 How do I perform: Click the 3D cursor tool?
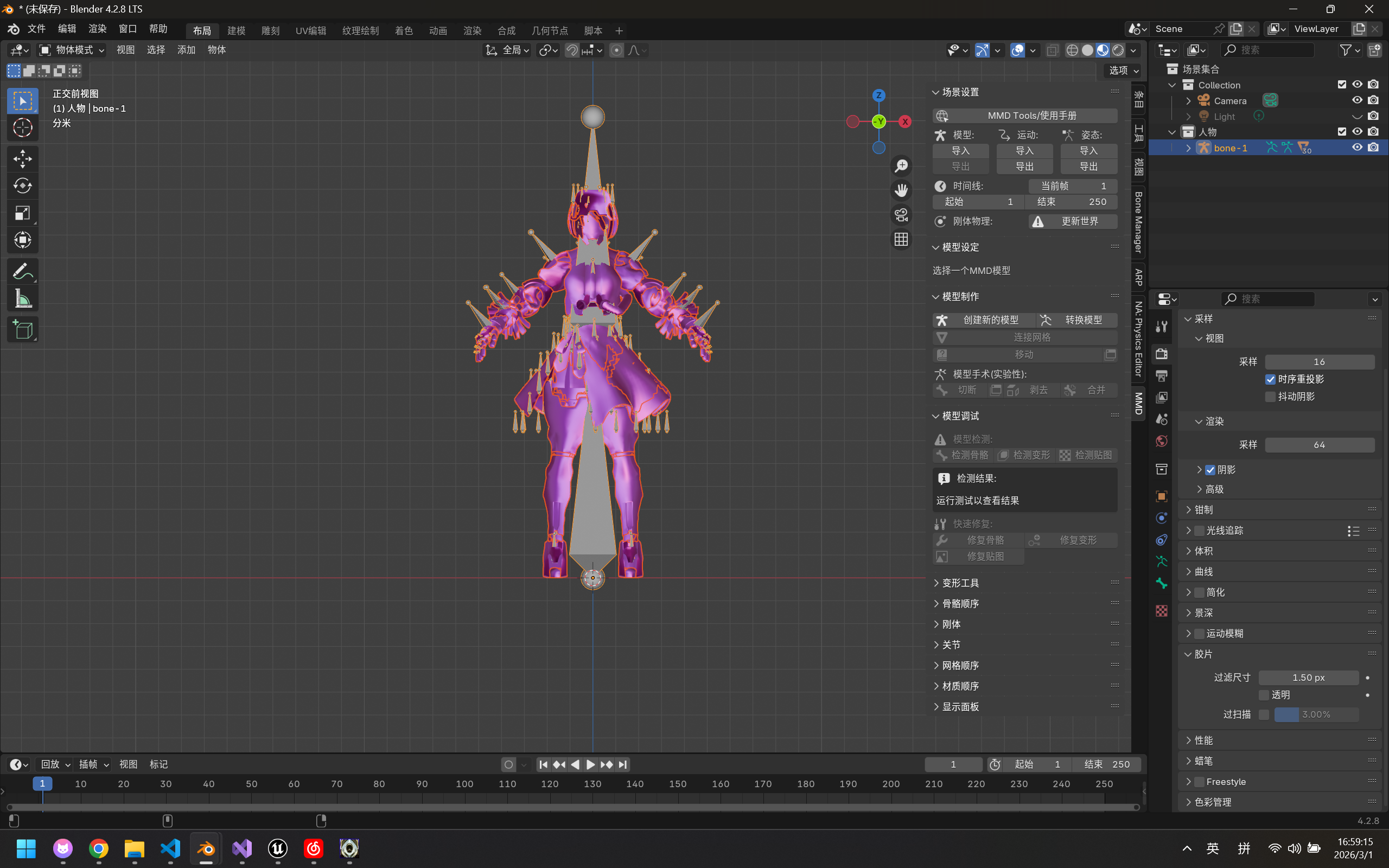point(22,127)
